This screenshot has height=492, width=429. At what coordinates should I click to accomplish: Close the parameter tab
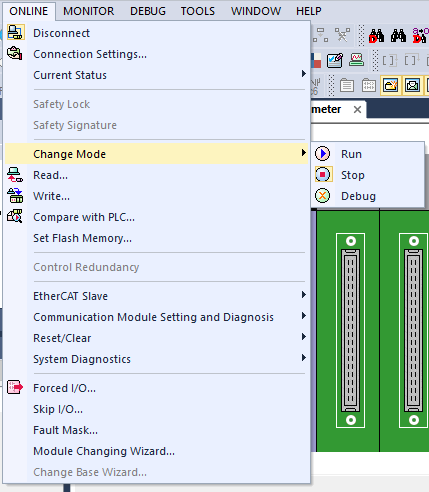point(357,109)
